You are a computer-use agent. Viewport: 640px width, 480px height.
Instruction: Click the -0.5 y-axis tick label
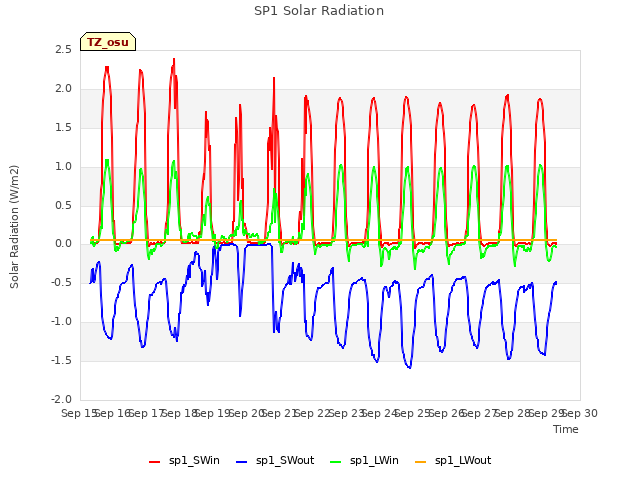pos(61,283)
